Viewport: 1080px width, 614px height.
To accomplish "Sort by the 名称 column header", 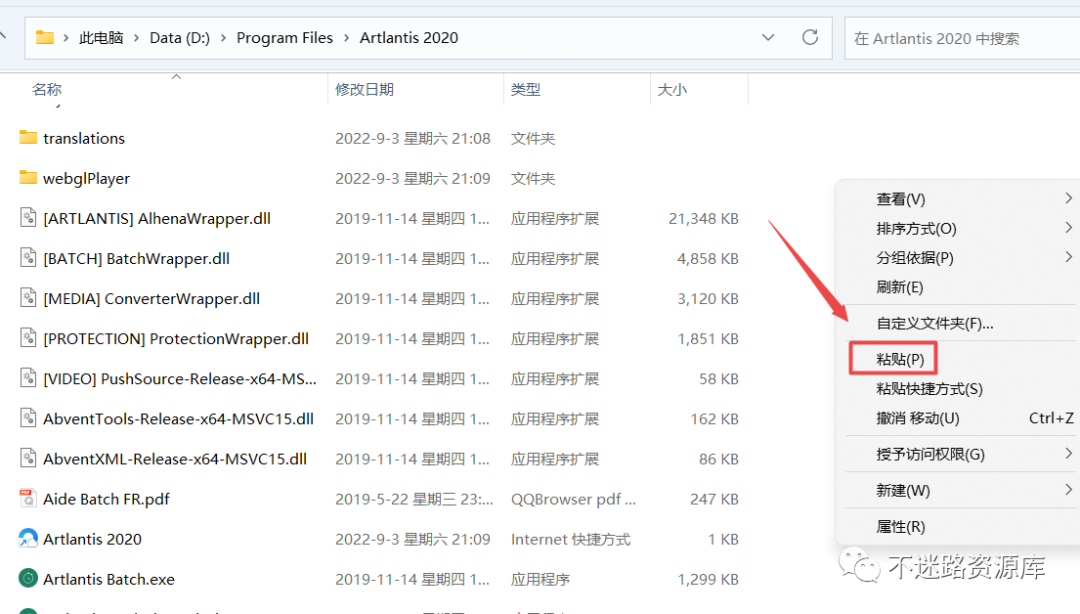I will 47,90.
